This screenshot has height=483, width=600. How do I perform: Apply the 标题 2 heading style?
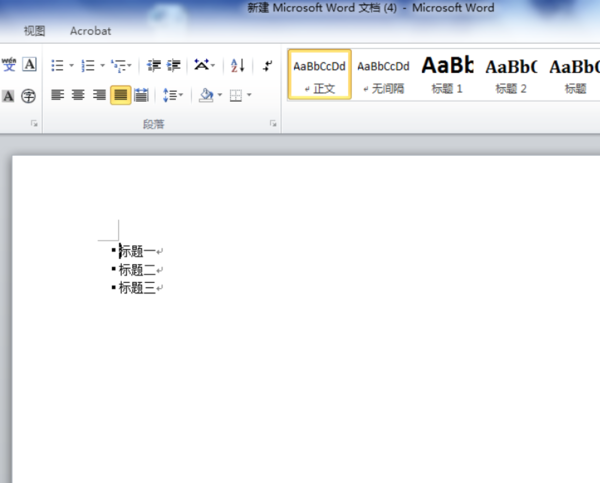point(511,74)
